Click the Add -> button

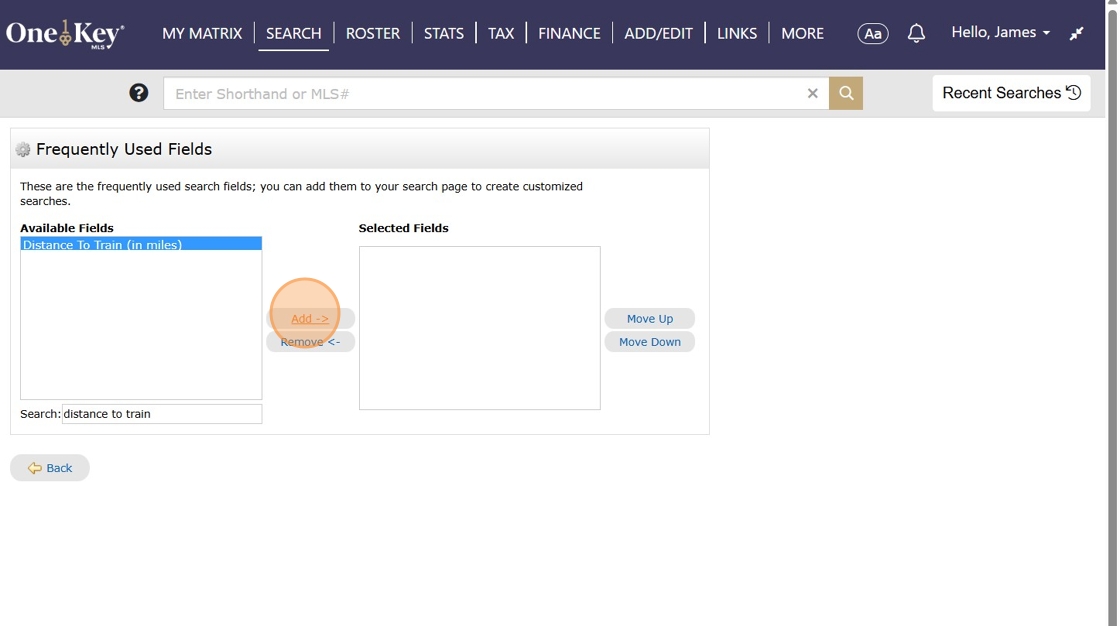(310, 318)
